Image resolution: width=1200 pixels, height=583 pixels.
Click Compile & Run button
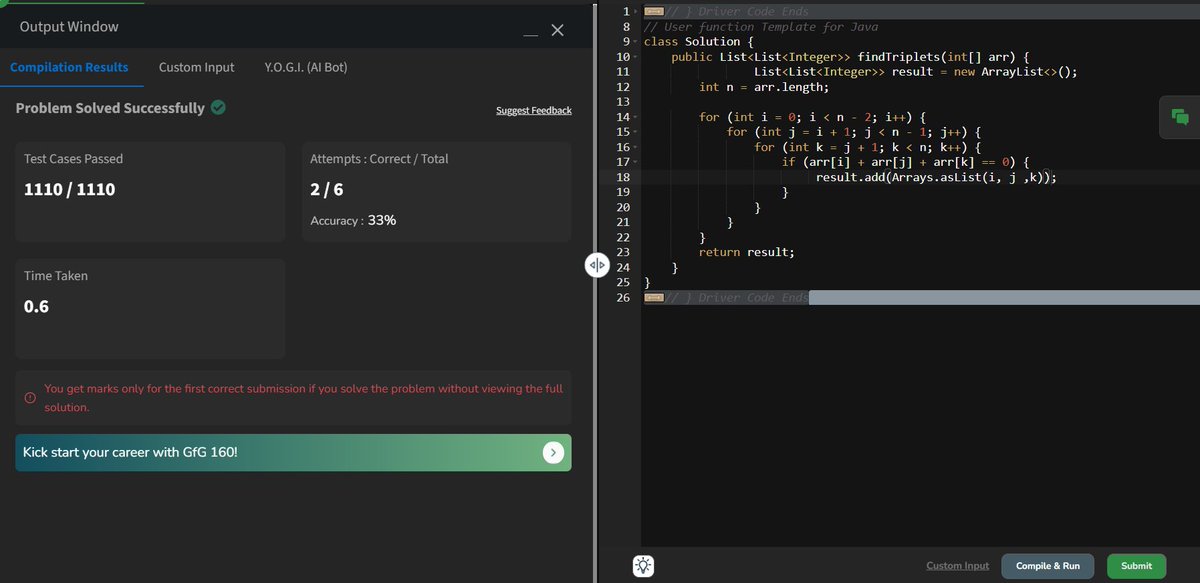click(1048, 565)
